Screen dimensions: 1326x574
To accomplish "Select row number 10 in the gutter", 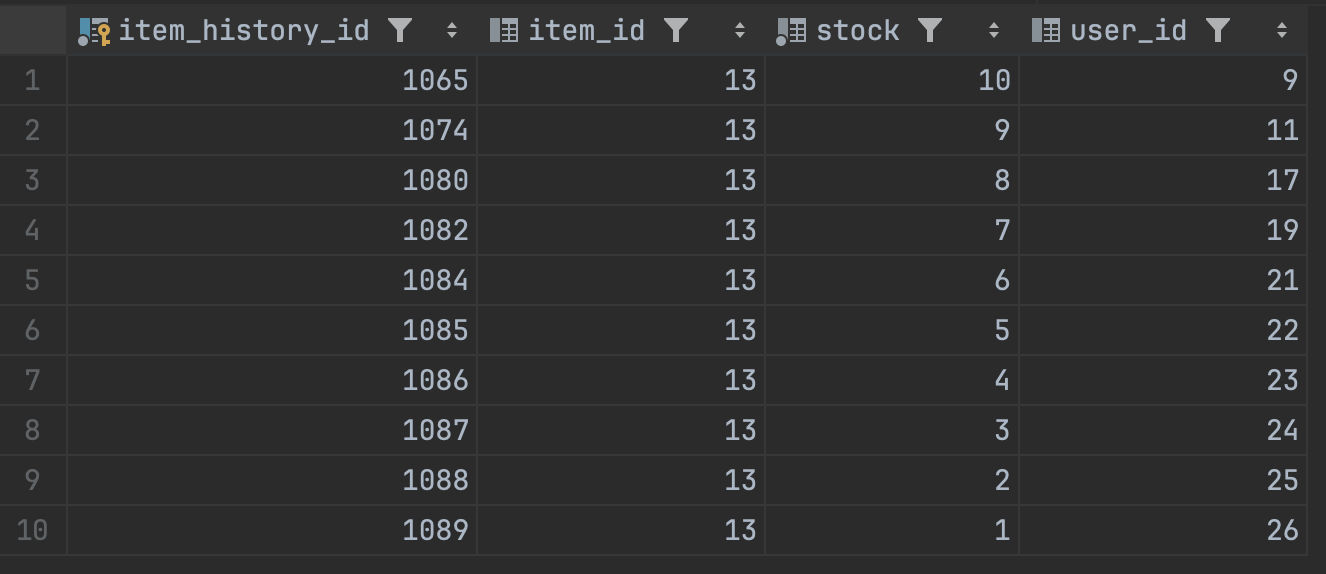I will click(x=33, y=530).
